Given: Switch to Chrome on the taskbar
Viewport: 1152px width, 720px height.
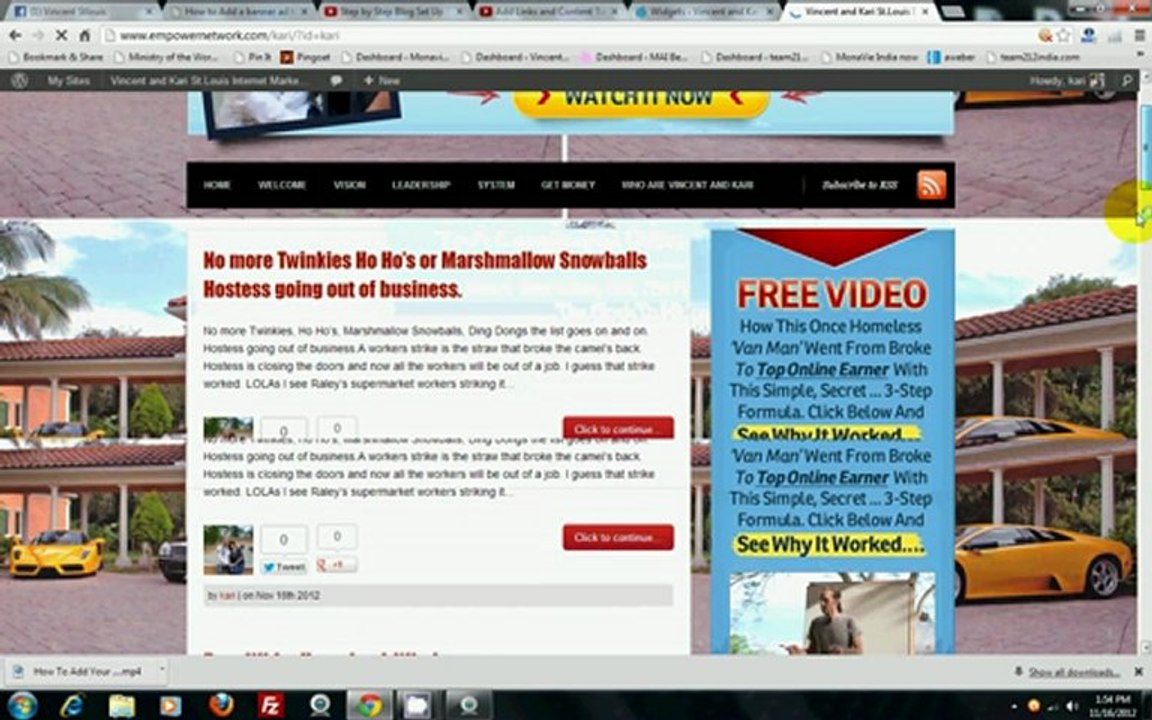Looking at the screenshot, I should click(370, 705).
